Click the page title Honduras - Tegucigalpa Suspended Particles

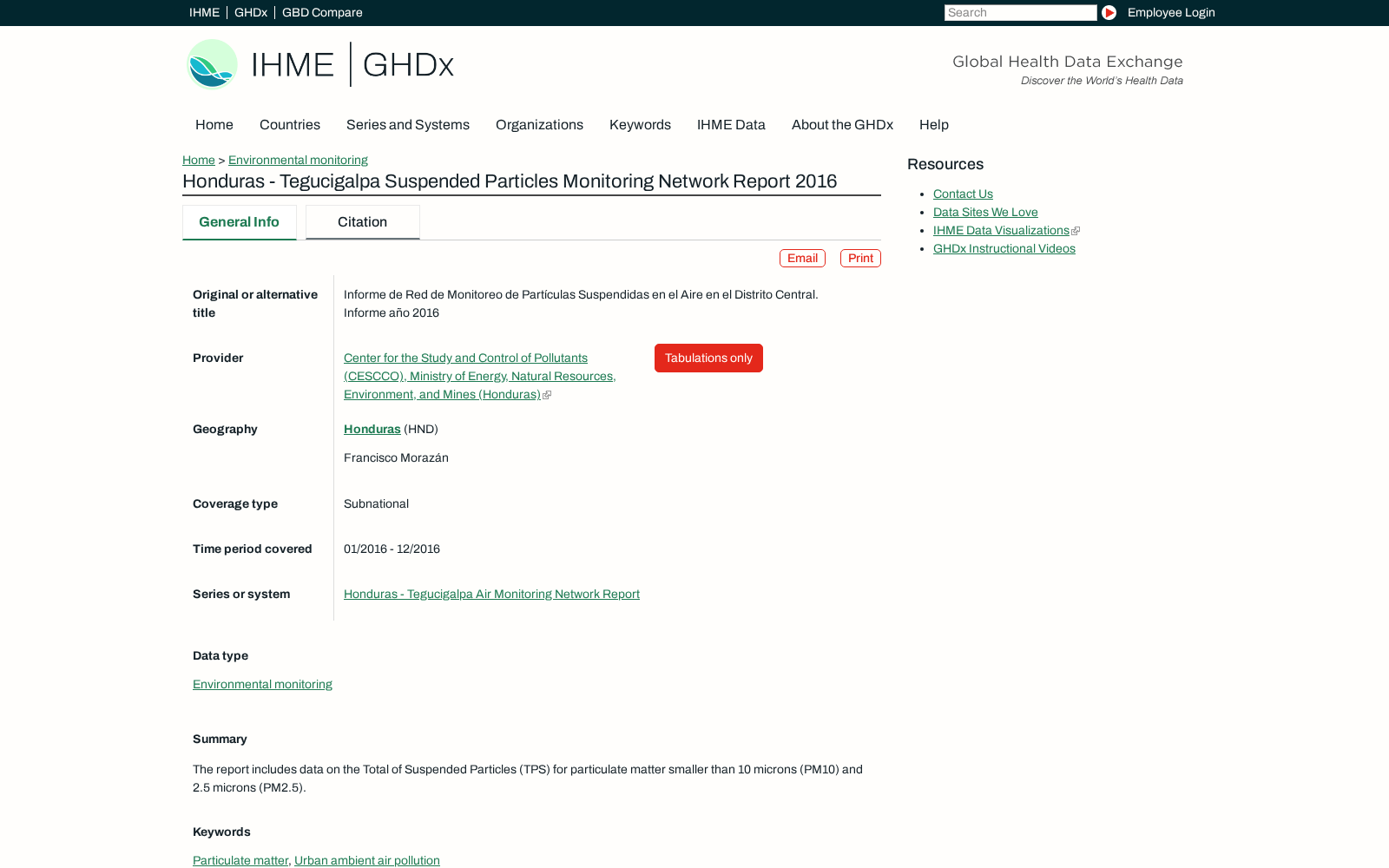(510, 181)
